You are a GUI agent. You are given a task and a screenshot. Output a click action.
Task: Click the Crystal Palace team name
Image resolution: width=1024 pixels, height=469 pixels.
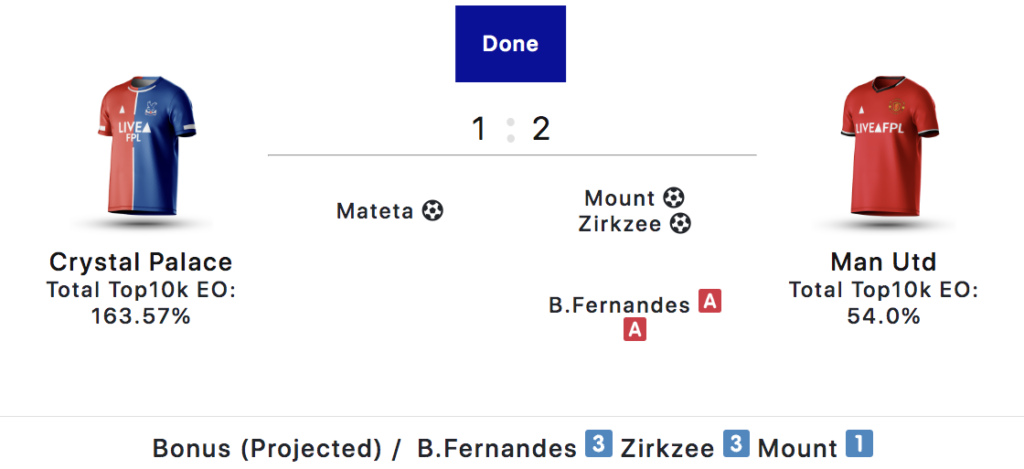click(x=140, y=263)
